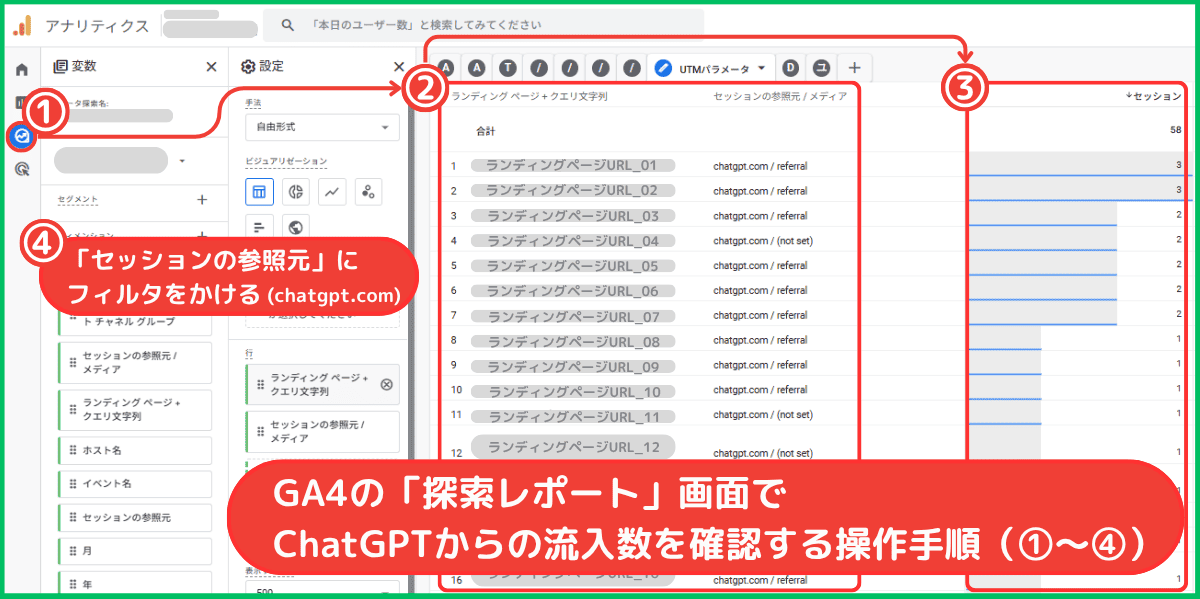Image resolution: width=1200 pixels, height=599 pixels.
Task: Select the line chart visualization
Action: (333, 191)
